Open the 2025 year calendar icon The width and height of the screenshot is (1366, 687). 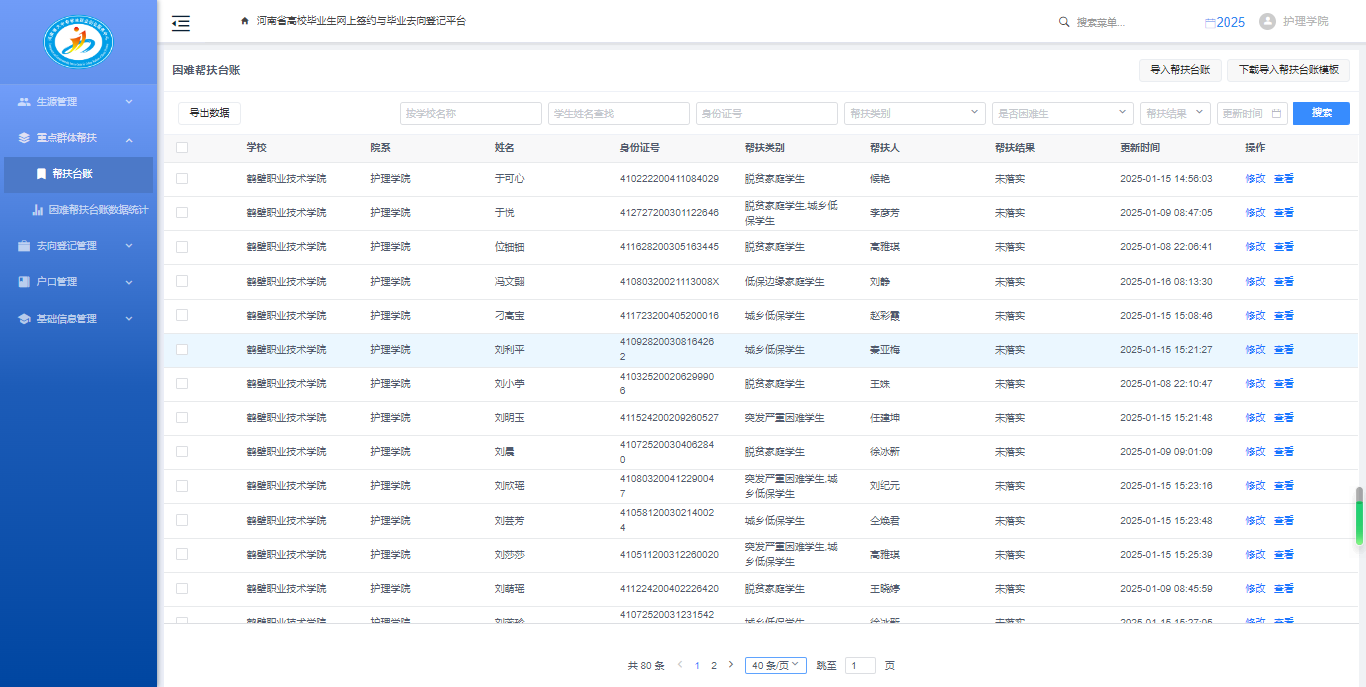1210,22
